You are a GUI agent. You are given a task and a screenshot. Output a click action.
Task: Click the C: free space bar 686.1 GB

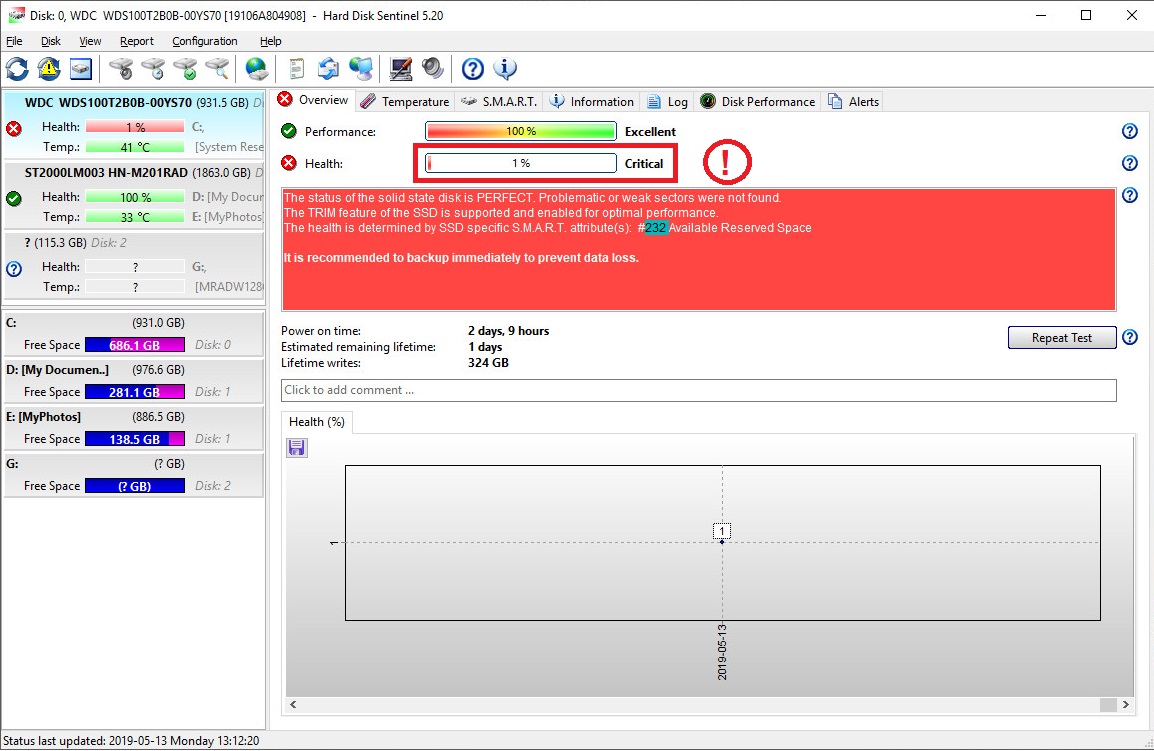click(x=135, y=345)
